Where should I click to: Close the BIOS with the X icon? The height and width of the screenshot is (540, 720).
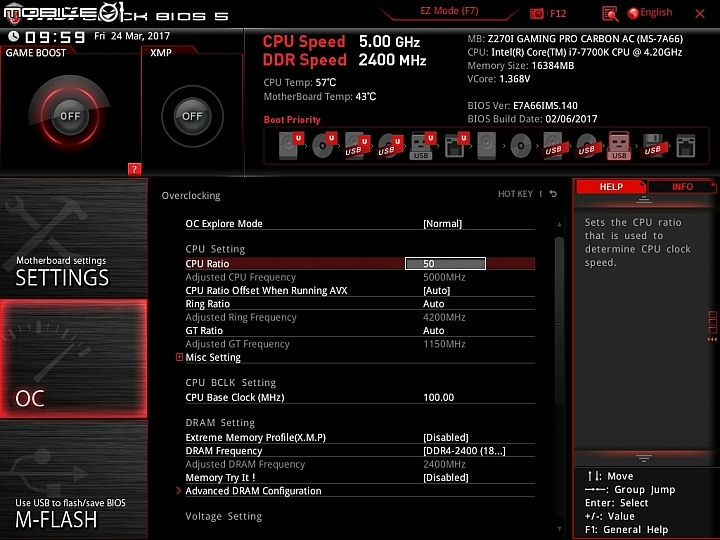(x=700, y=14)
